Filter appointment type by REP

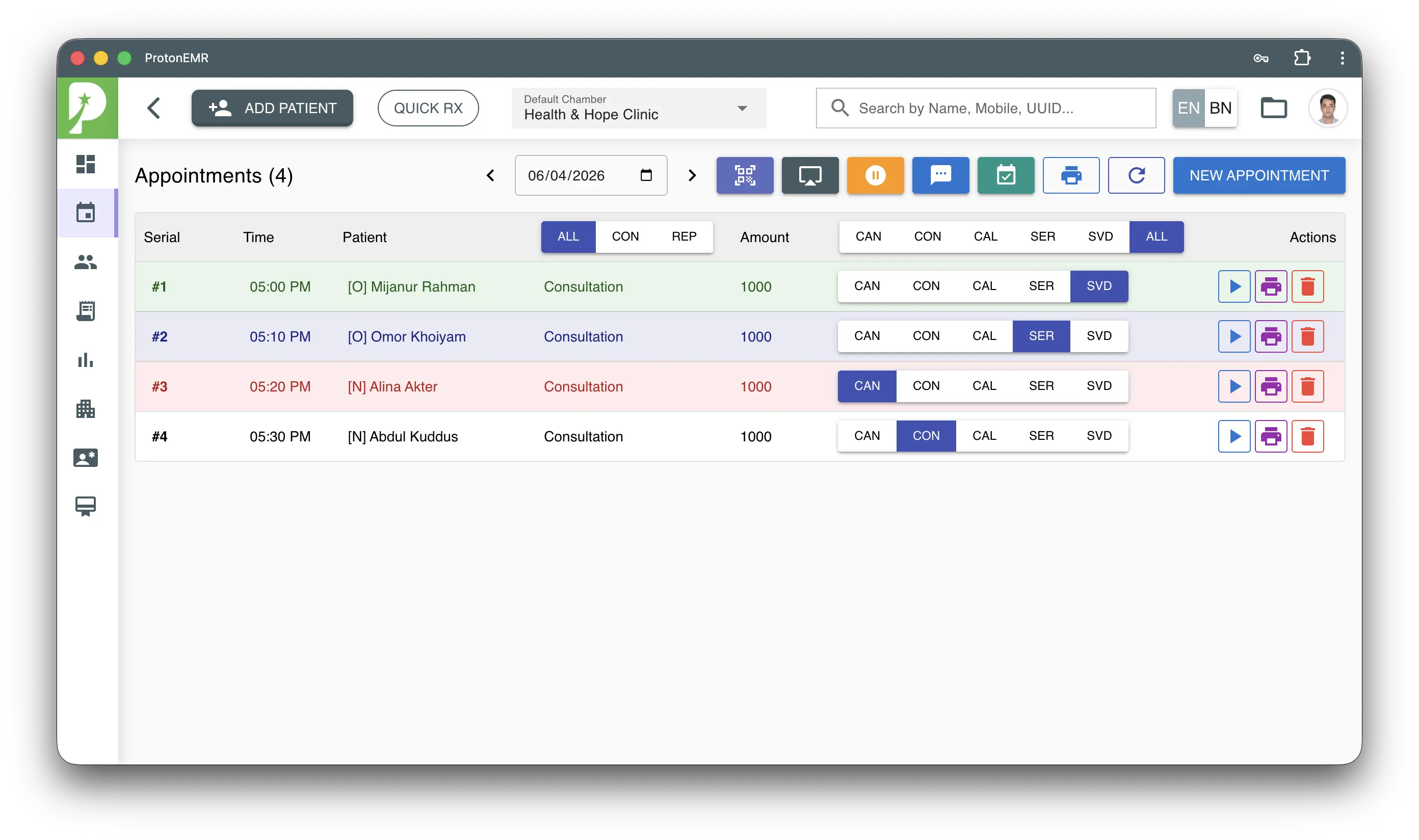pos(684,237)
